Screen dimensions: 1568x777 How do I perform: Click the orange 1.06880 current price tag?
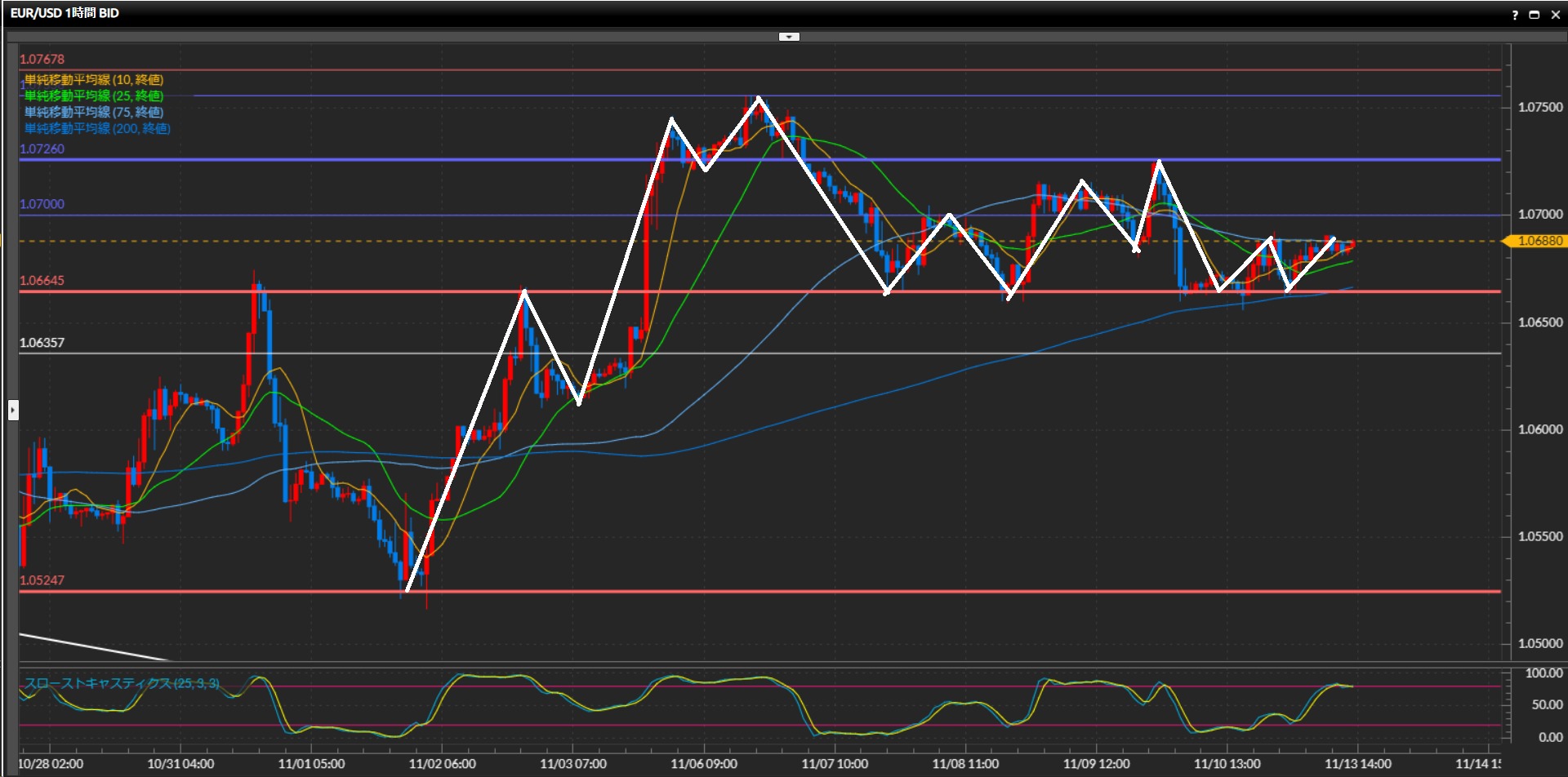[x=1539, y=241]
